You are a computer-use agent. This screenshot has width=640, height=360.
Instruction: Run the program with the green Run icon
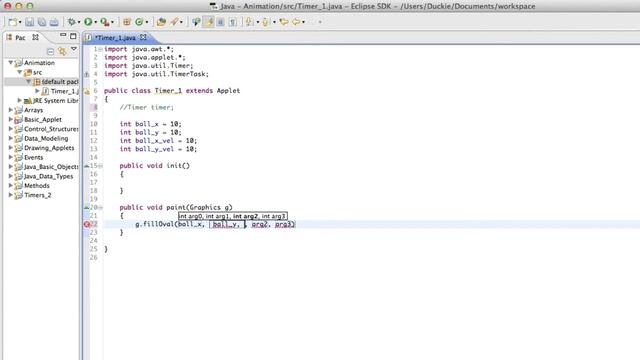[88, 22]
